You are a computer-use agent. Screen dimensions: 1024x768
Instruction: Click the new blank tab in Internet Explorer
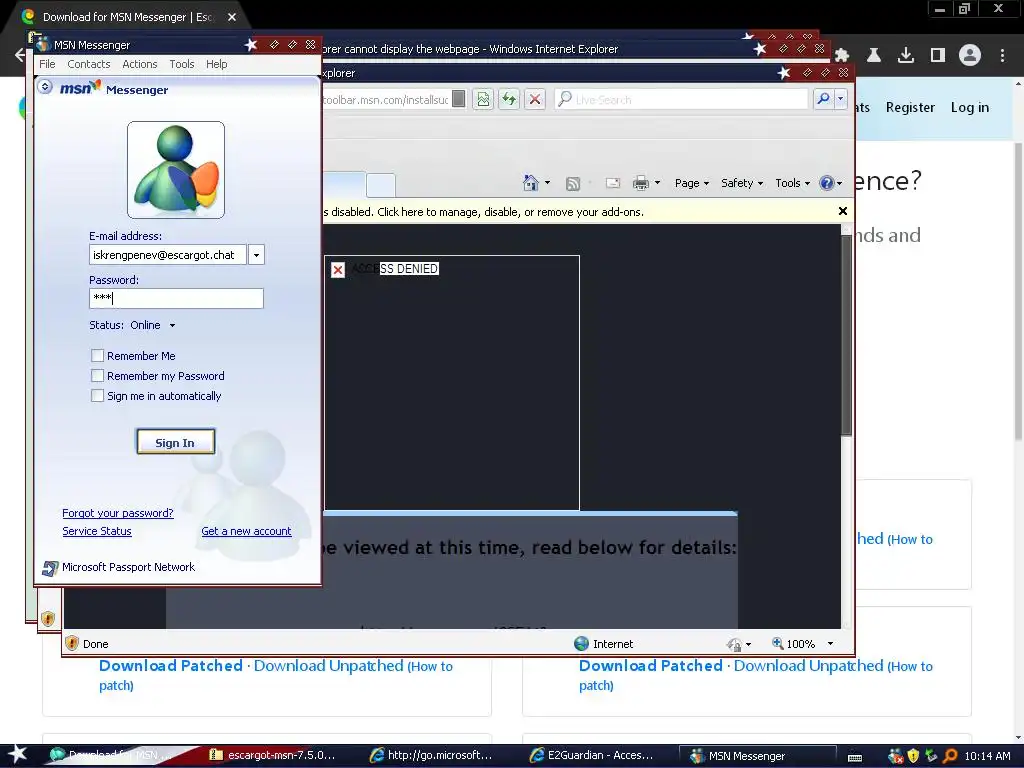point(381,185)
